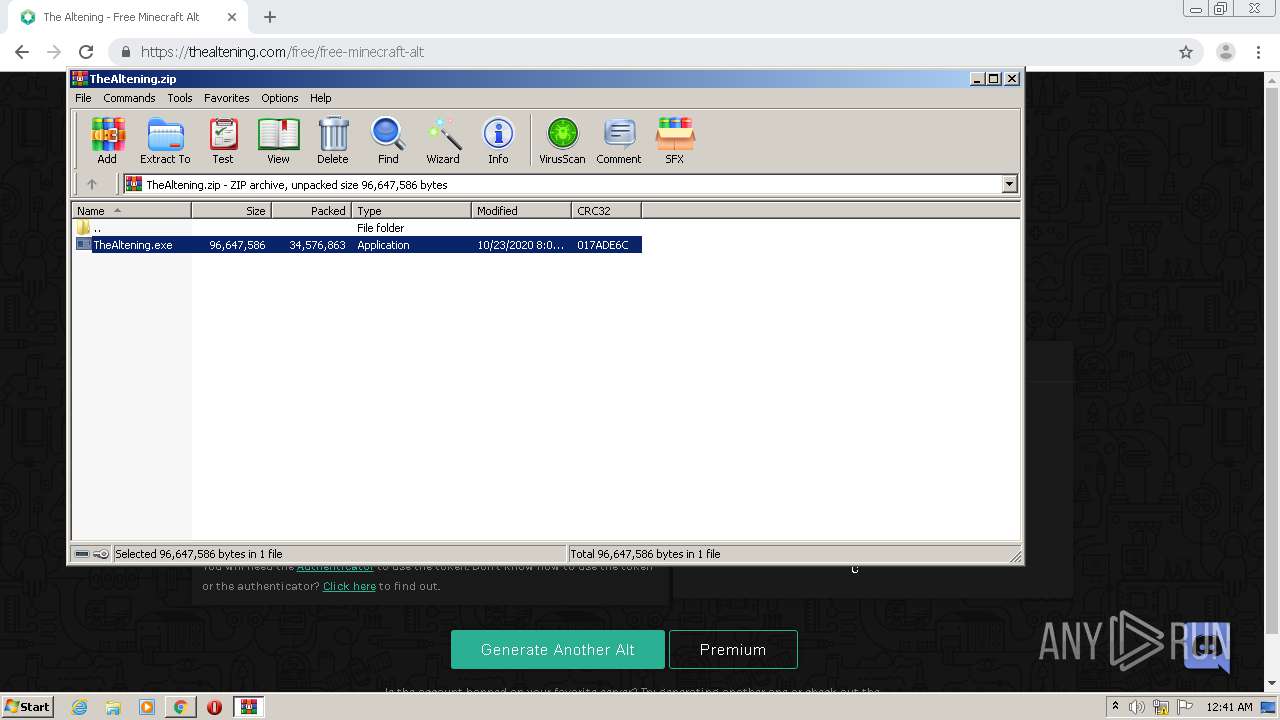Run the Test archive tool
The height and width of the screenshot is (720, 1280).
point(222,140)
